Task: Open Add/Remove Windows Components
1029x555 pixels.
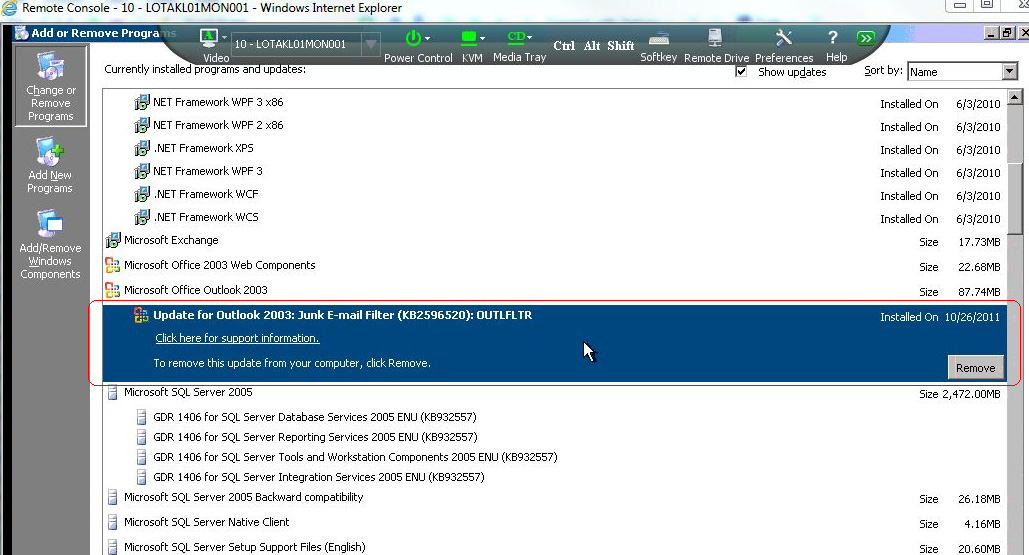Action: 50,245
